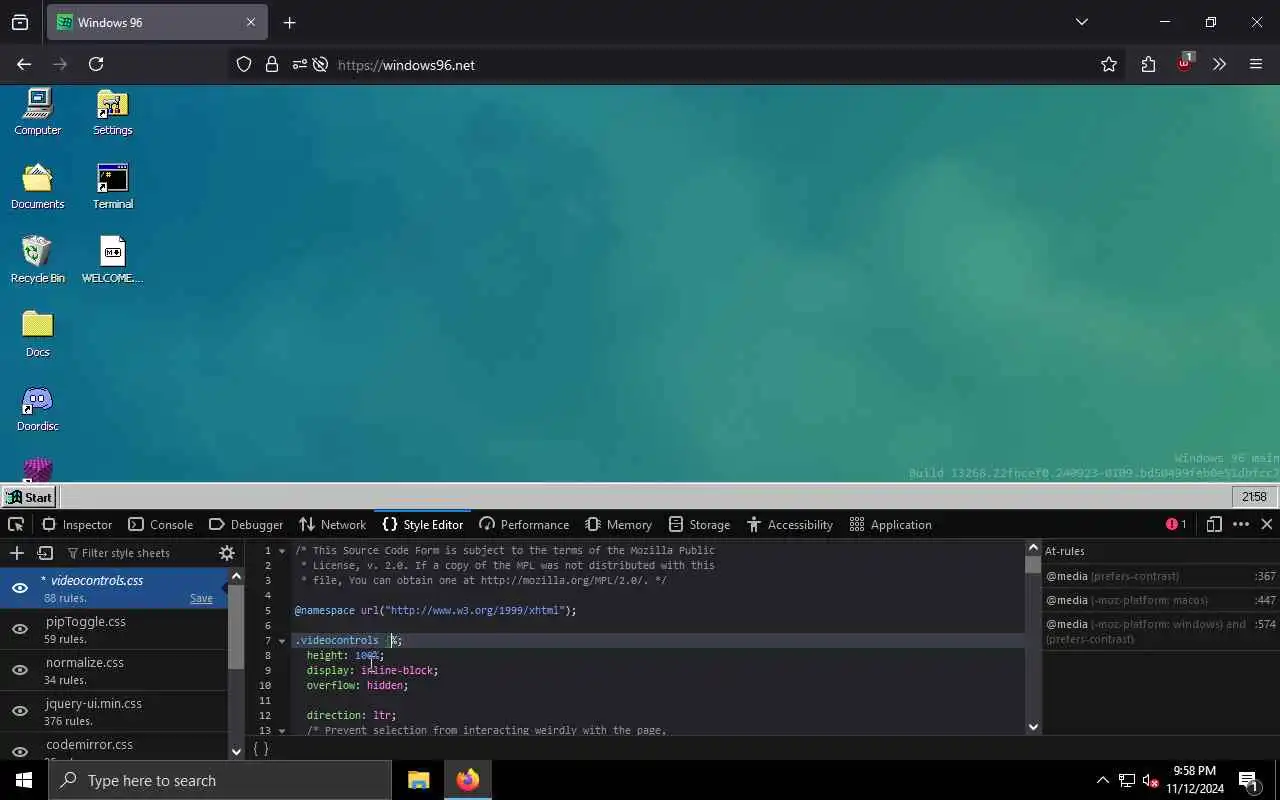Show site tracking protection shield info
1280x800 pixels.
coord(244,65)
